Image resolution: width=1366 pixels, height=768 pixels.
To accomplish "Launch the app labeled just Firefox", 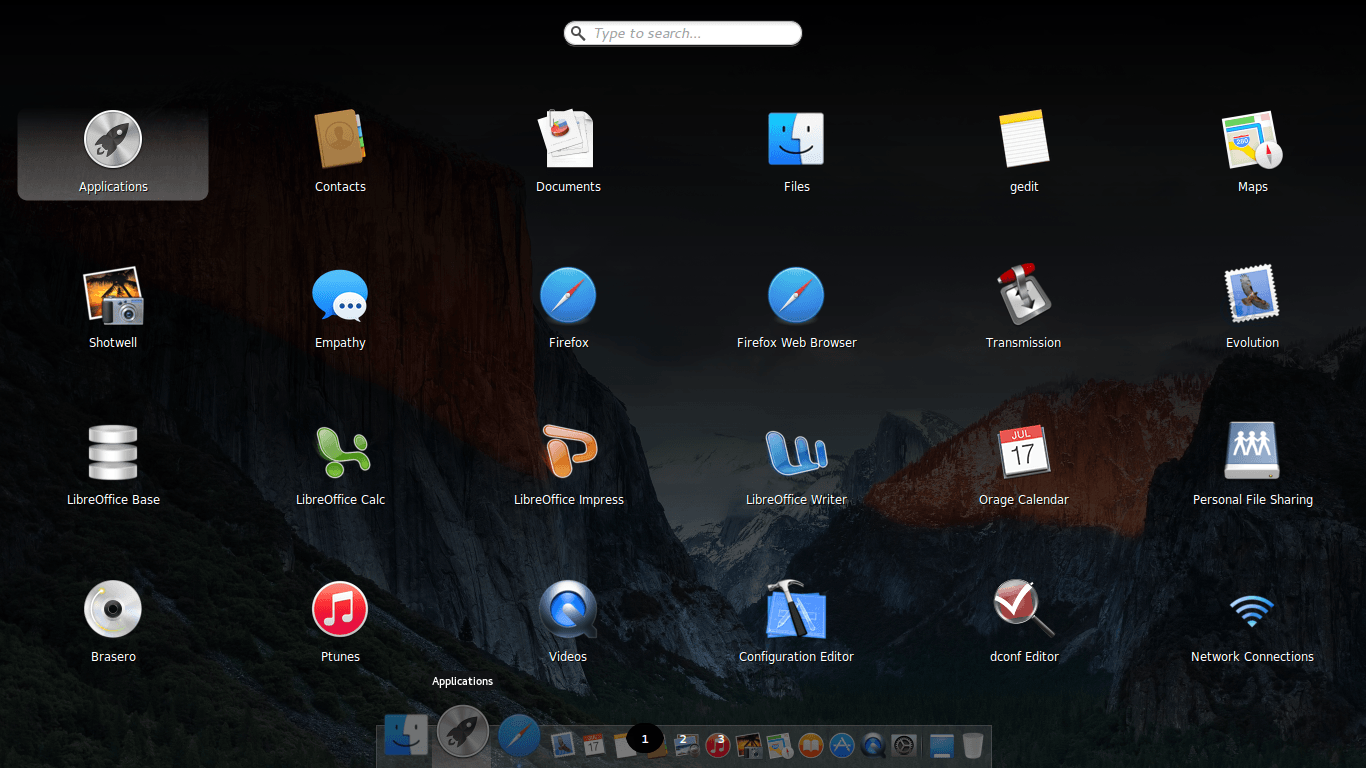I will click(568, 309).
